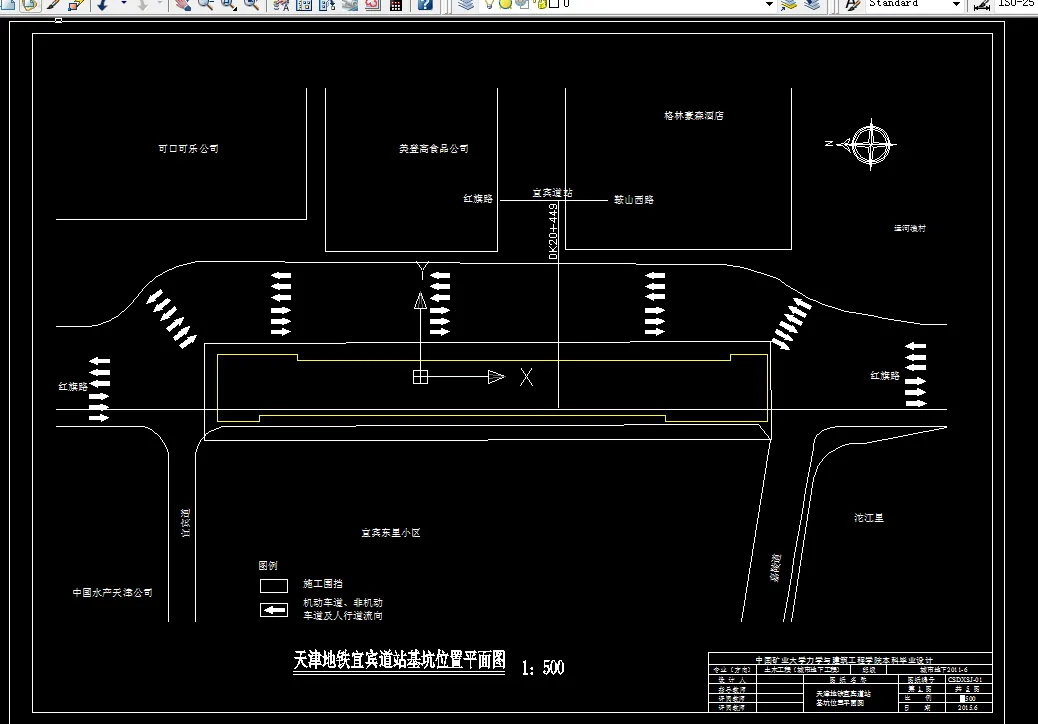Viewport: 1038px width, 724px height.
Task: Open the Dimension Style manager icon
Action: [x=982, y=4]
